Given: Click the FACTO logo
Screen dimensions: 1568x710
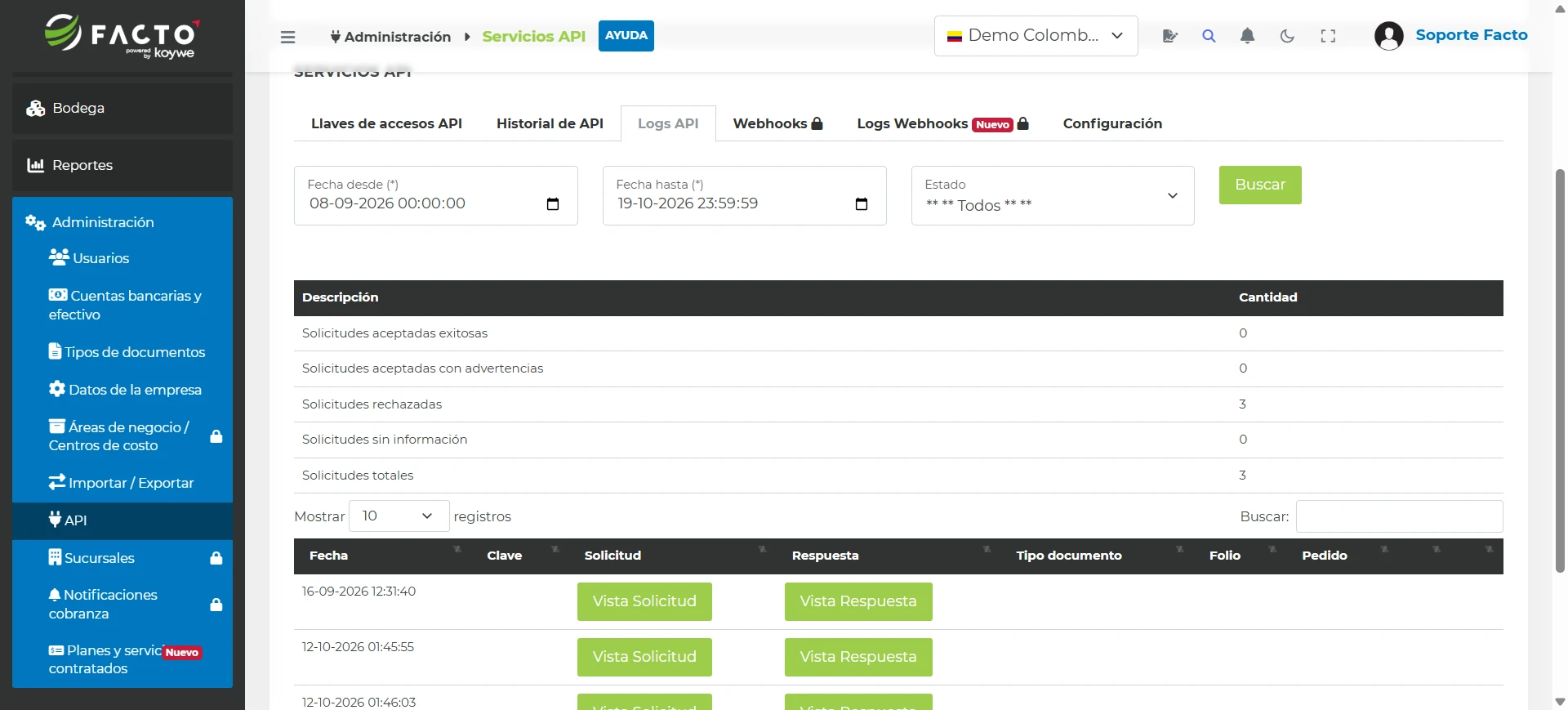Looking at the screenshot, I should tap(122, 37).
